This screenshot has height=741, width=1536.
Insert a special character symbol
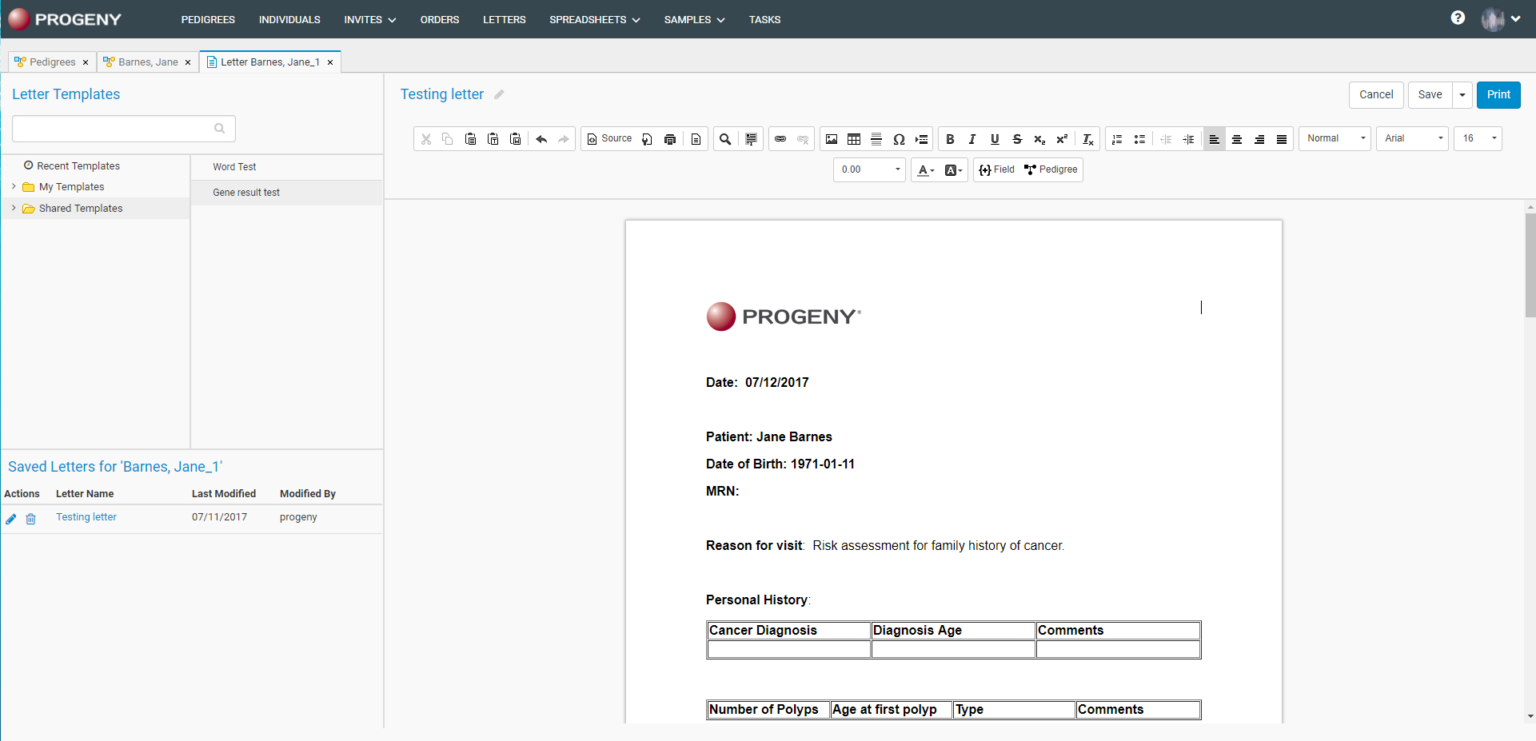point(898,138)
